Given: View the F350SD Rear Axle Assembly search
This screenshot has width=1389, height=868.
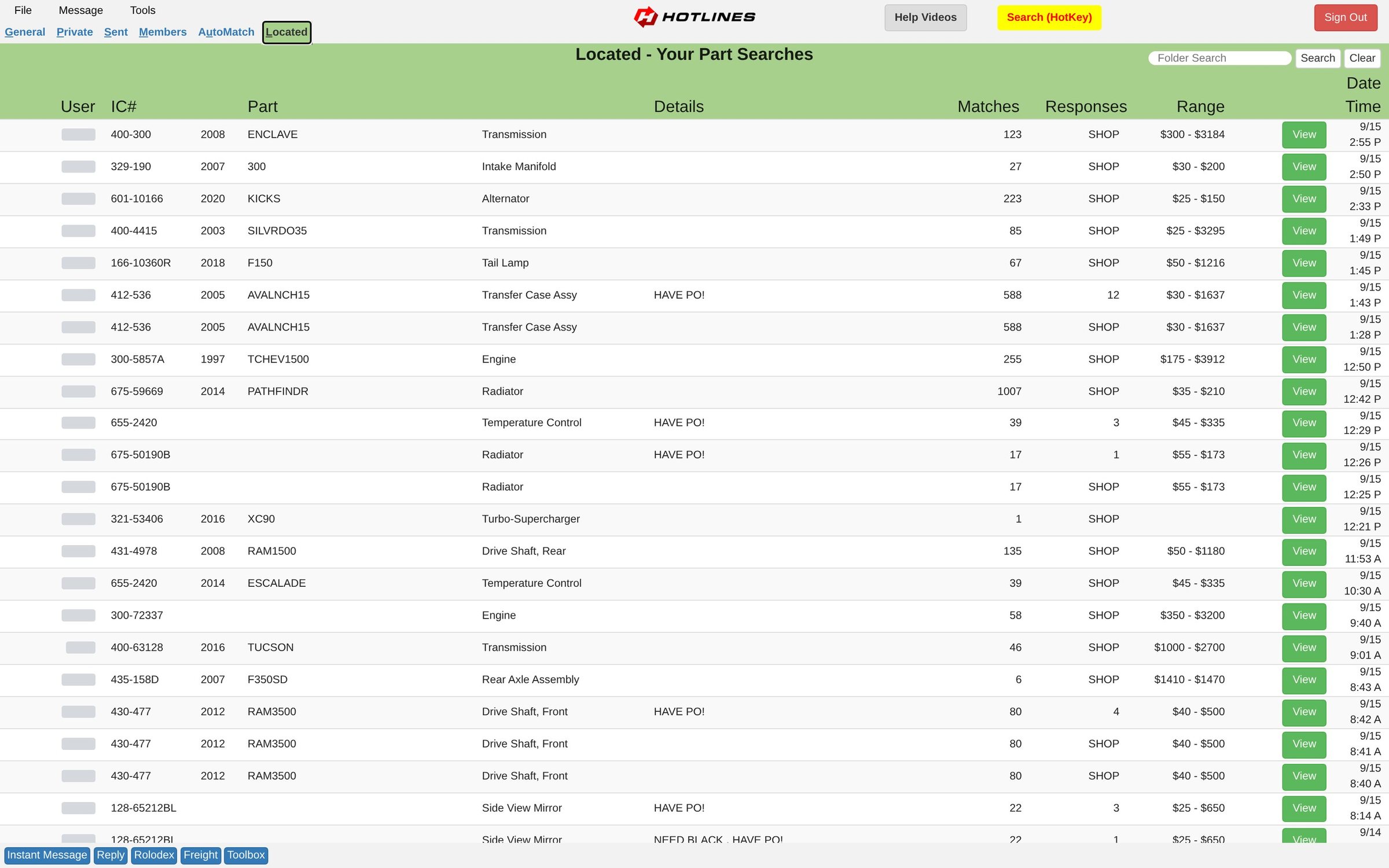Looking at the screenshot, I should 1304,680.
